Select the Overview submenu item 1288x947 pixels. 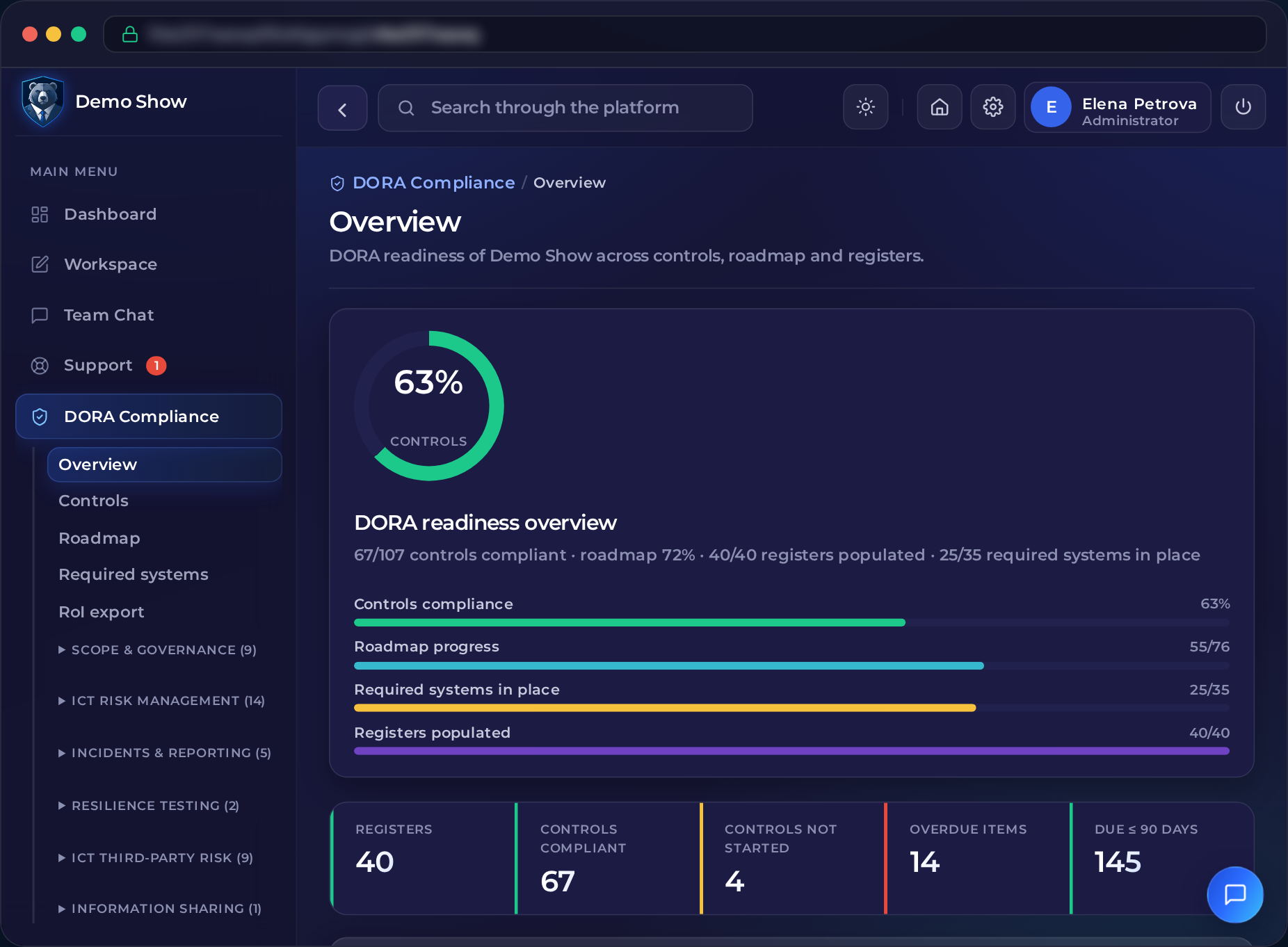tap(164, 464)
